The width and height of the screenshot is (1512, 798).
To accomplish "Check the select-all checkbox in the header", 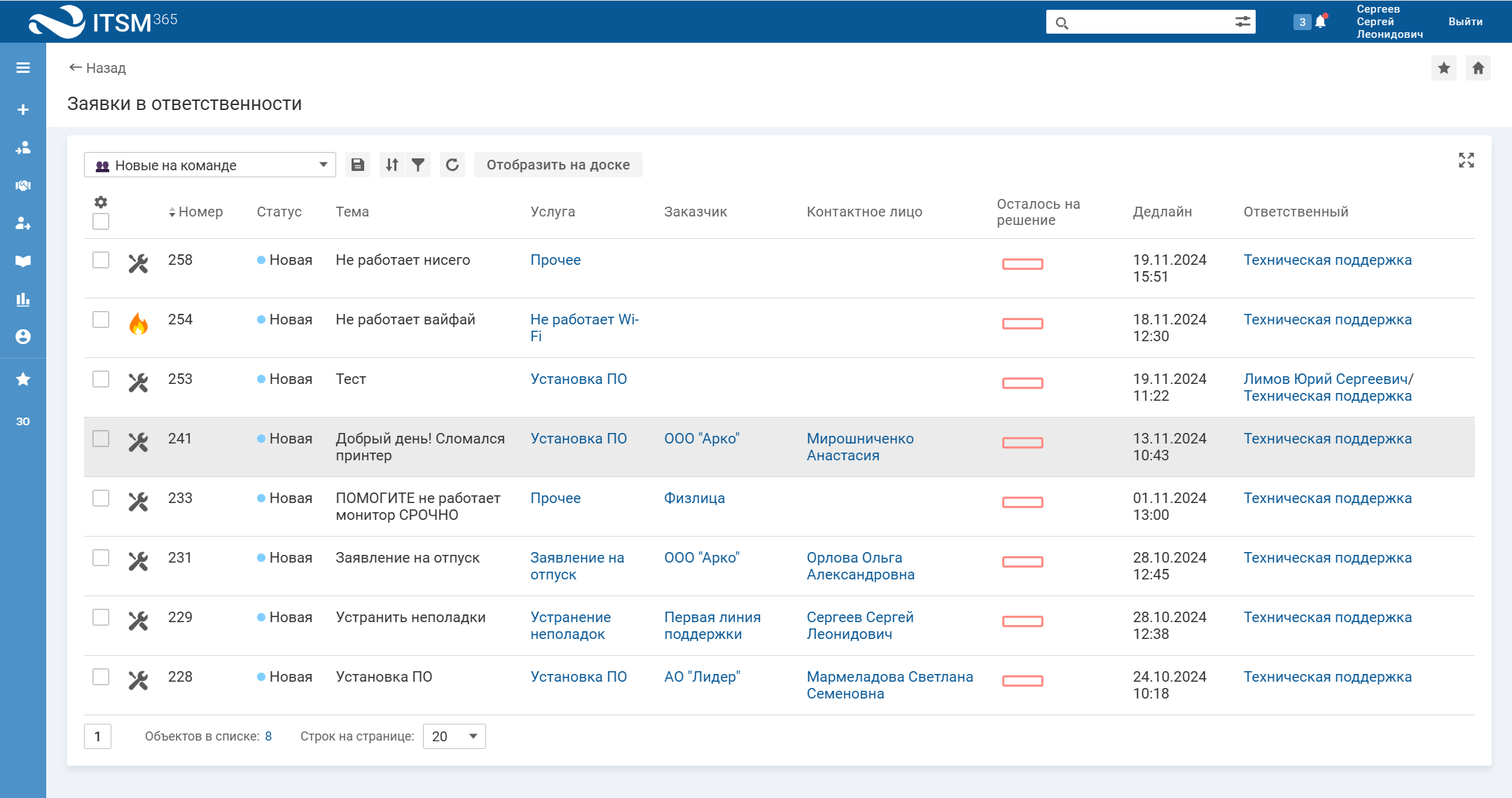I will 101,221.
